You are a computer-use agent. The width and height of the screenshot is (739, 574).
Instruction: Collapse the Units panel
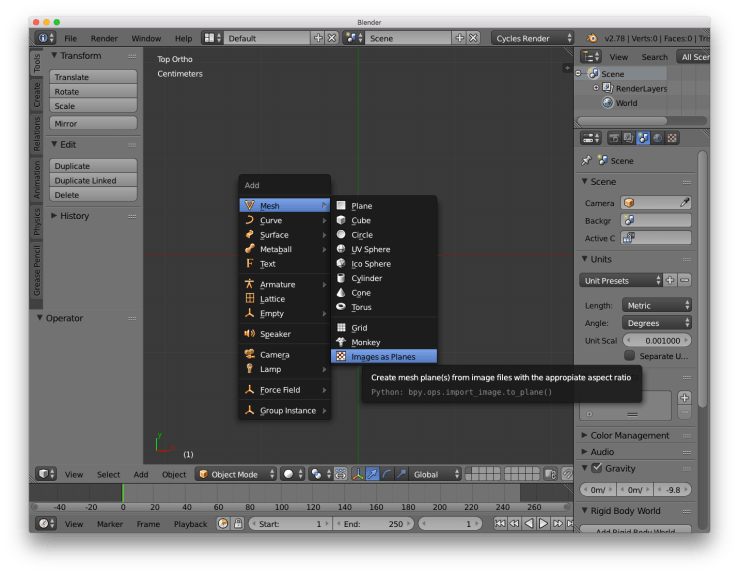click(x=585, y=259)
